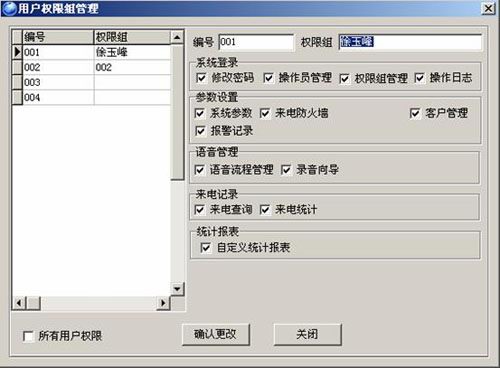Click the row selector arrow beside 001
Screen dimensions: 500x368
point(17,52)
